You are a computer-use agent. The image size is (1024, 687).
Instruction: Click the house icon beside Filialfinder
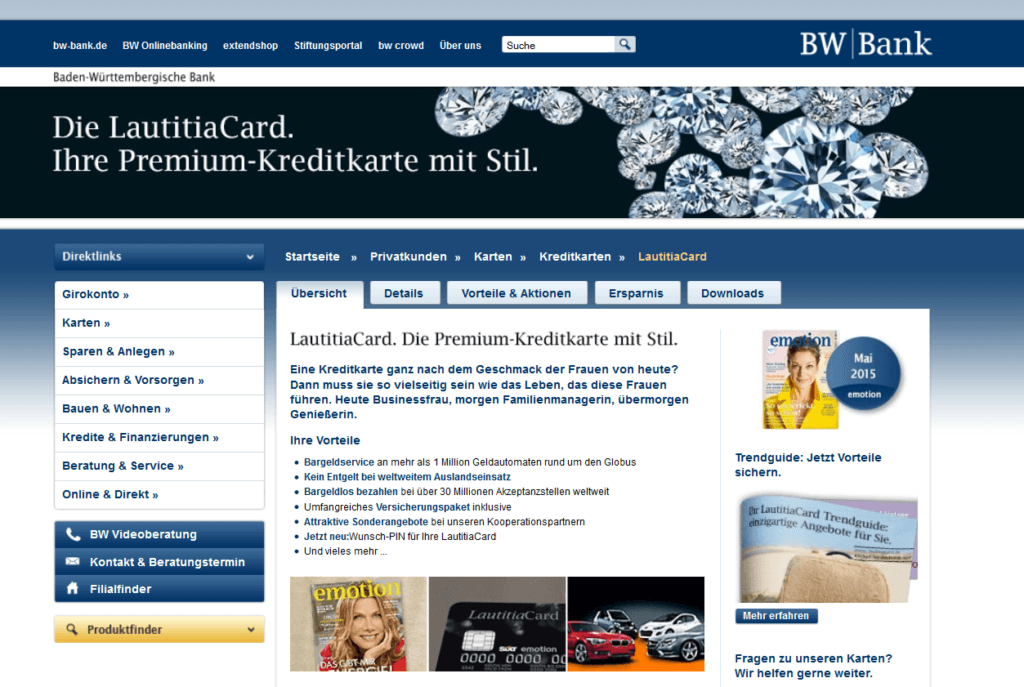(x=72, y=588)
